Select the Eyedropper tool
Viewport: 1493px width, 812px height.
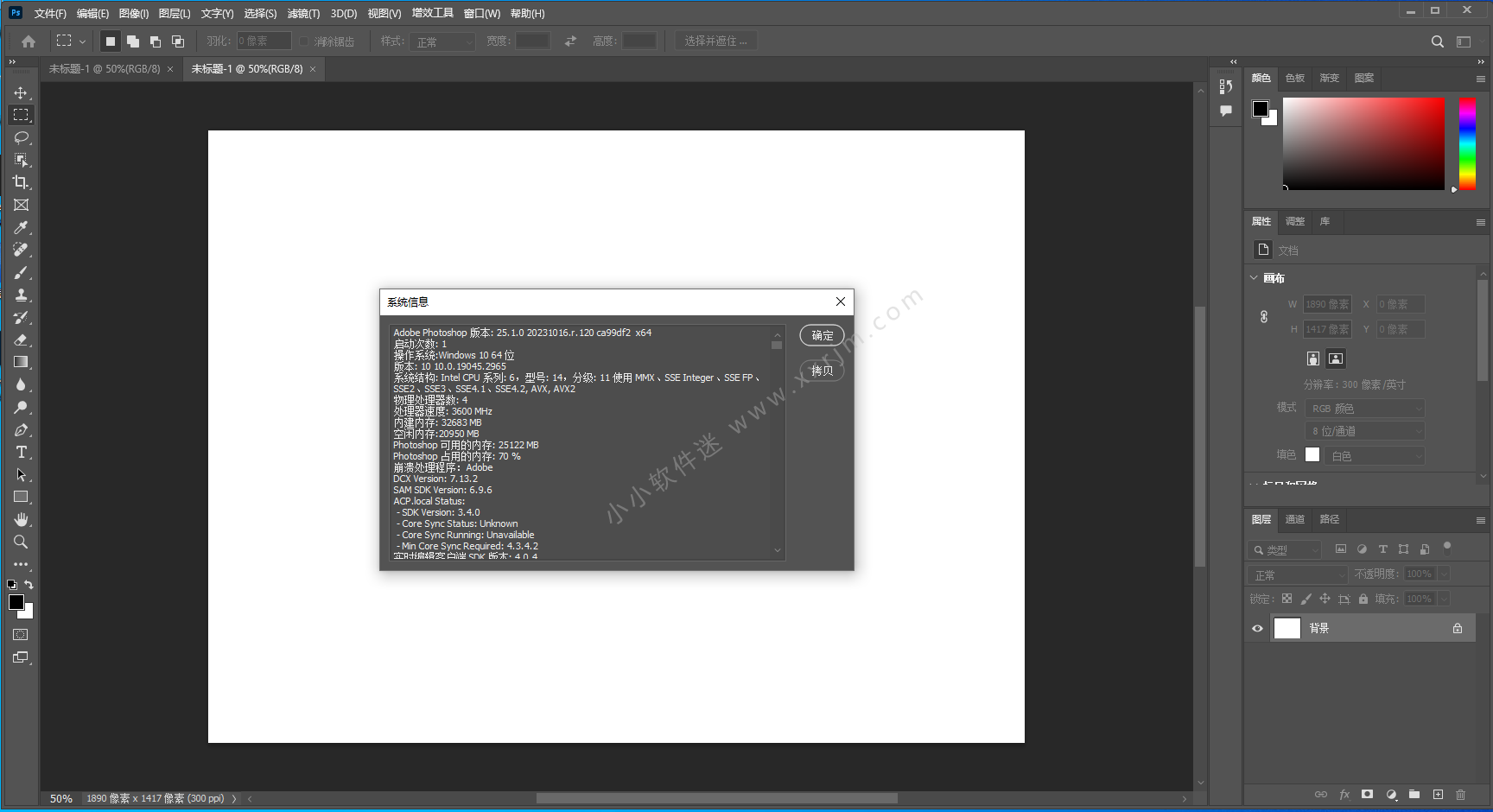(21, 227)
